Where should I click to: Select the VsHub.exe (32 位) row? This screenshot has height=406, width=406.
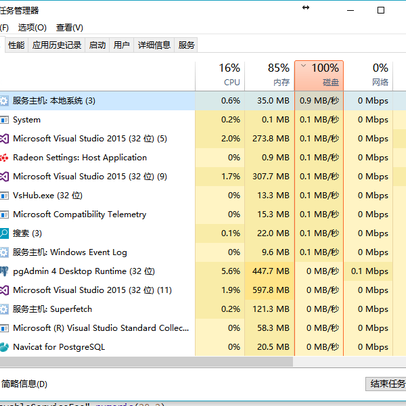point(48,195)
